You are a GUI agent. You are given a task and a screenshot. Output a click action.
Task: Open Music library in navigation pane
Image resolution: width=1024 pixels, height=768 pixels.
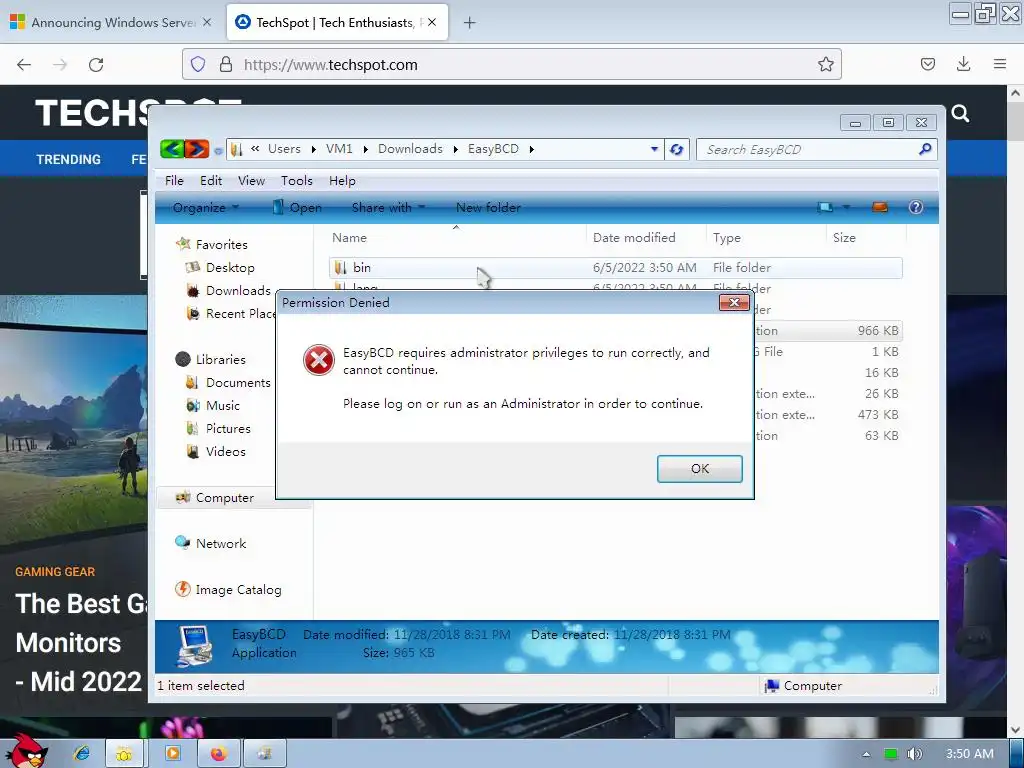click(223, 406)
